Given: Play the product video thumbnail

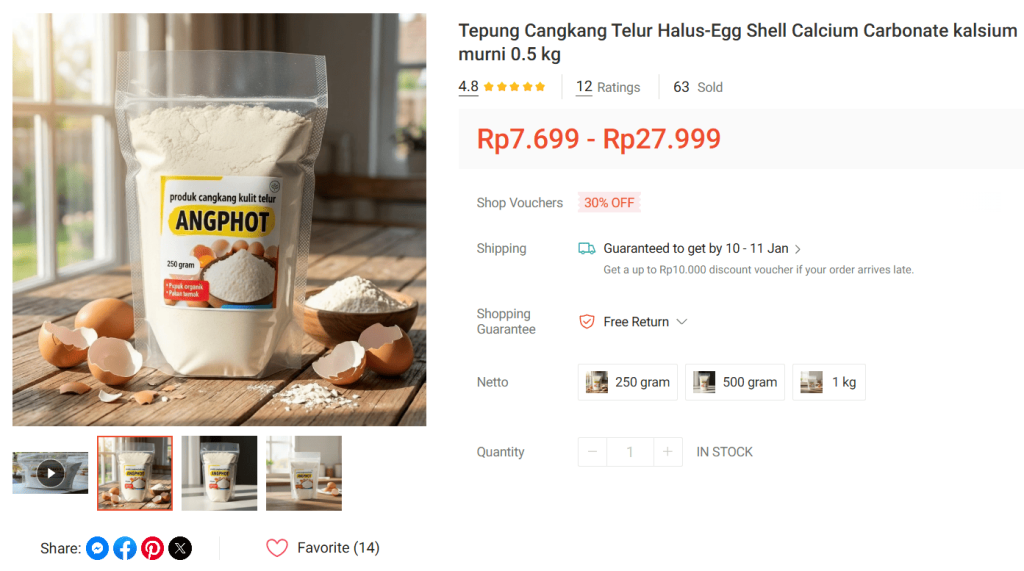Looking at the screenshot, I should click(x=50, y=473).
